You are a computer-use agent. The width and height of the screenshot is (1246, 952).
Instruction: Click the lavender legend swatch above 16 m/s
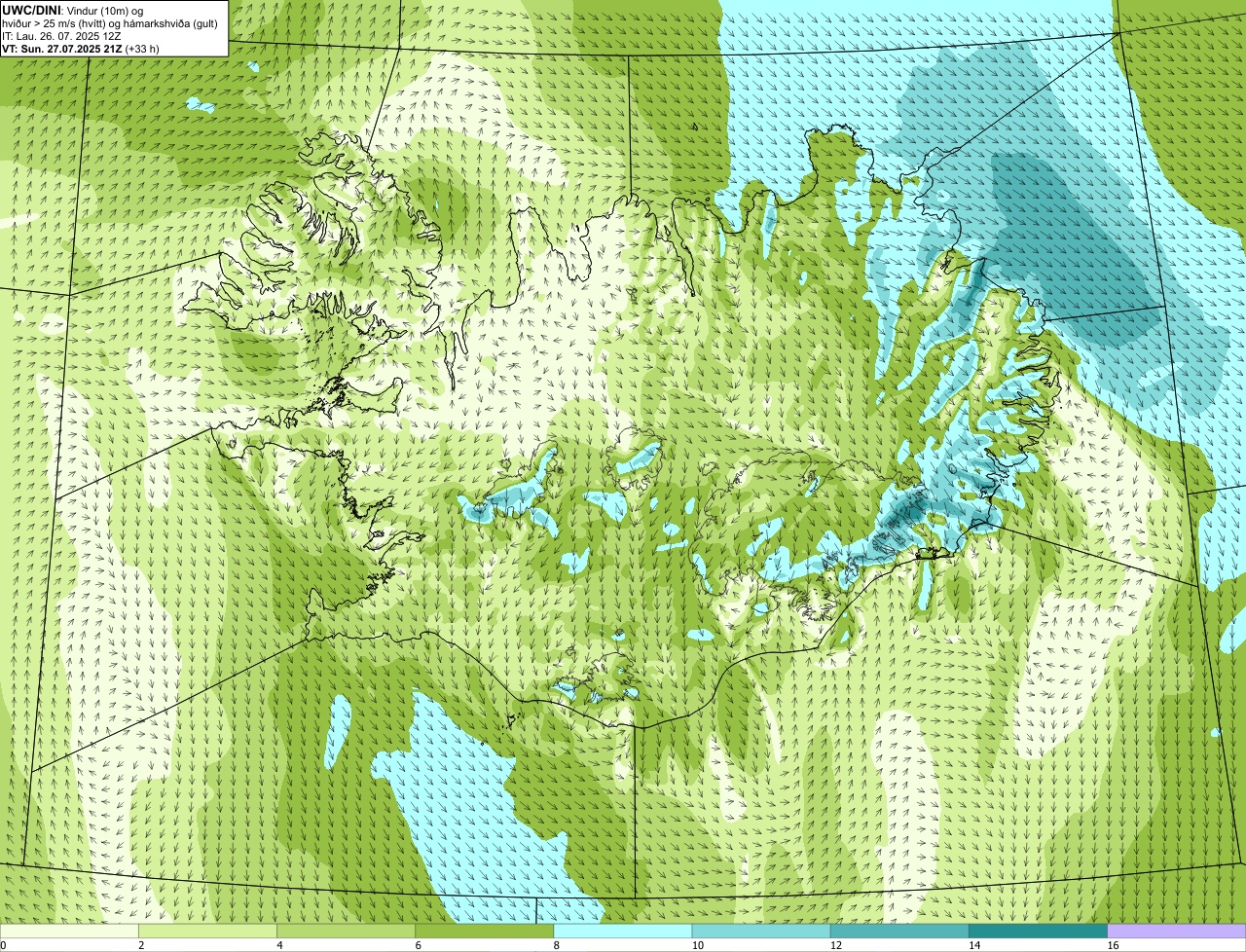(1177, 932)
